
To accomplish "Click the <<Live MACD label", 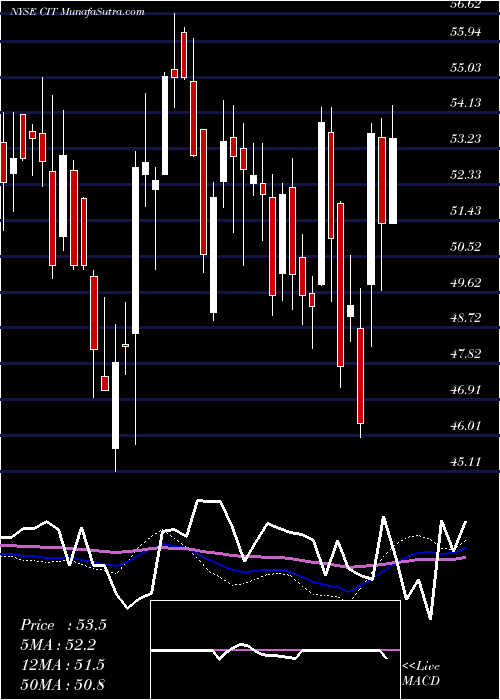I will pos(421,674).
